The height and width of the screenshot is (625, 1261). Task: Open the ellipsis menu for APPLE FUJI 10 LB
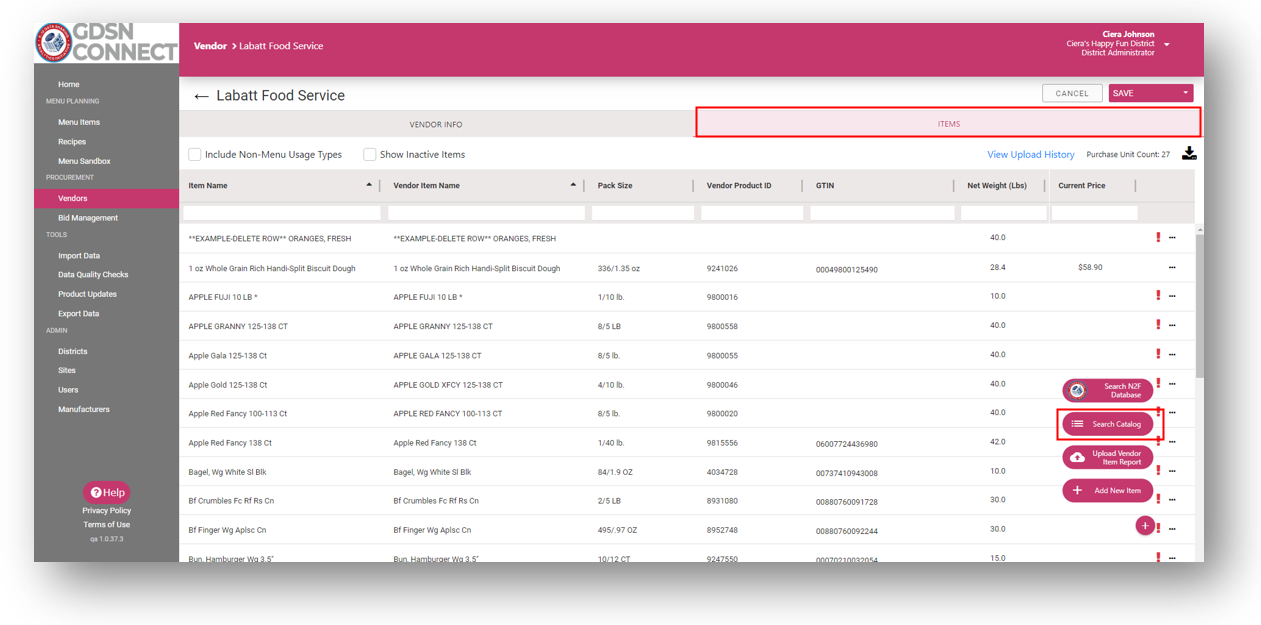(x=1172, y=297)
